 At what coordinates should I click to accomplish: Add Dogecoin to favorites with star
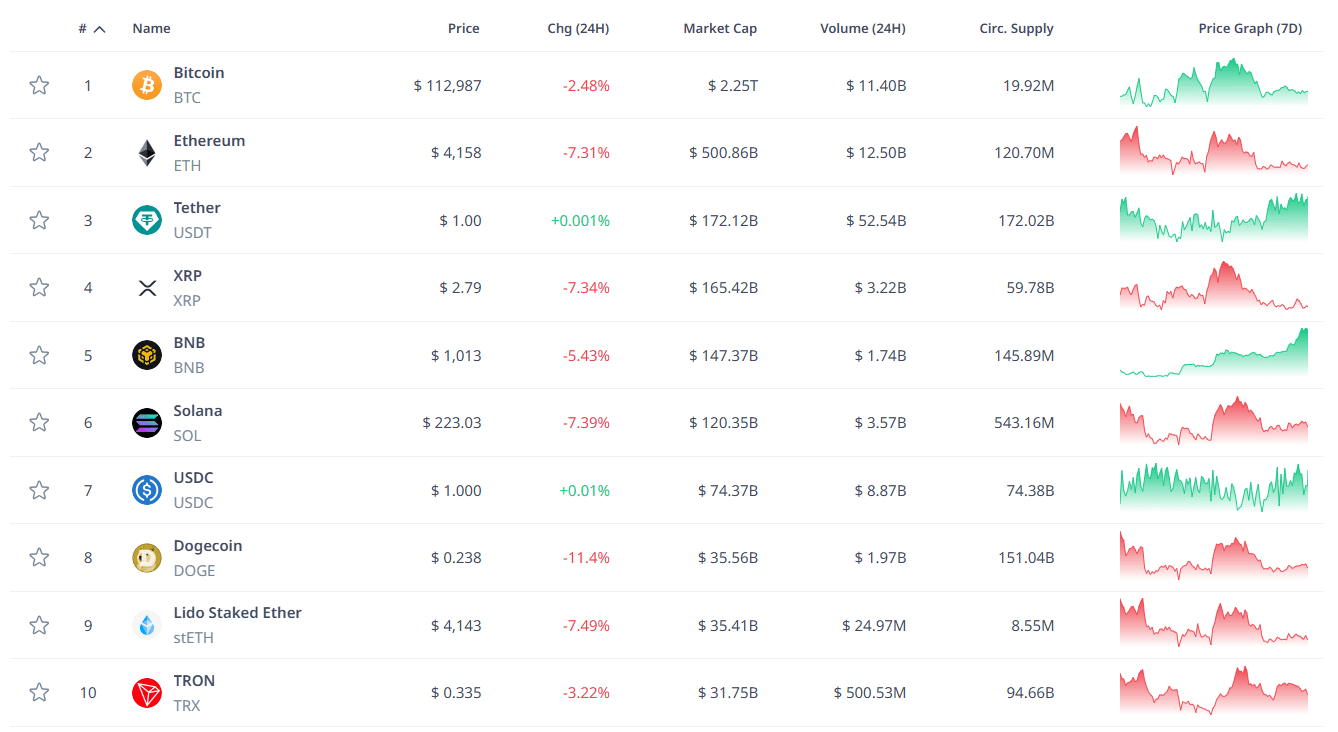39,558
